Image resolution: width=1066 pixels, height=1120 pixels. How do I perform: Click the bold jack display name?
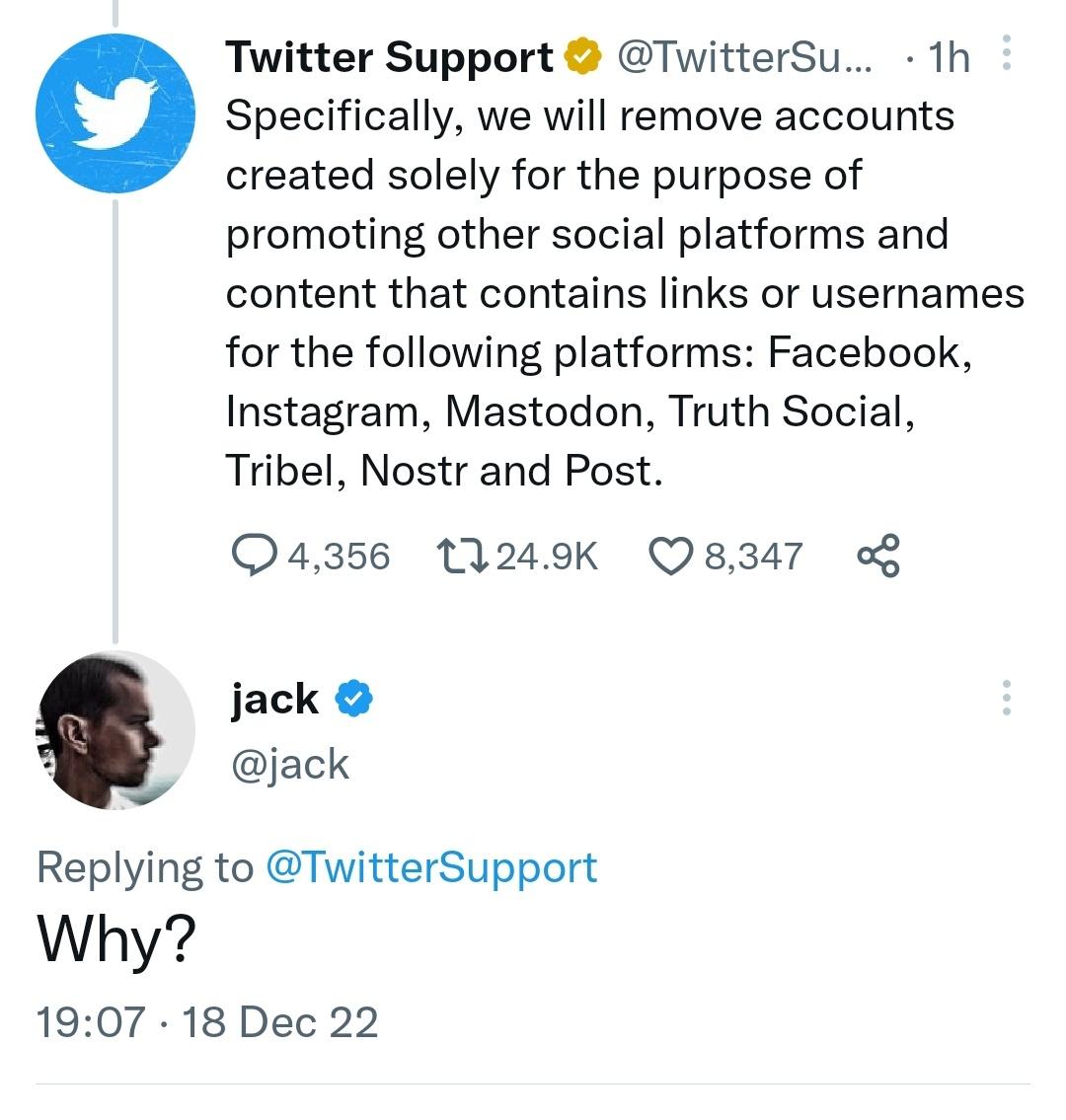coord(274,700)
